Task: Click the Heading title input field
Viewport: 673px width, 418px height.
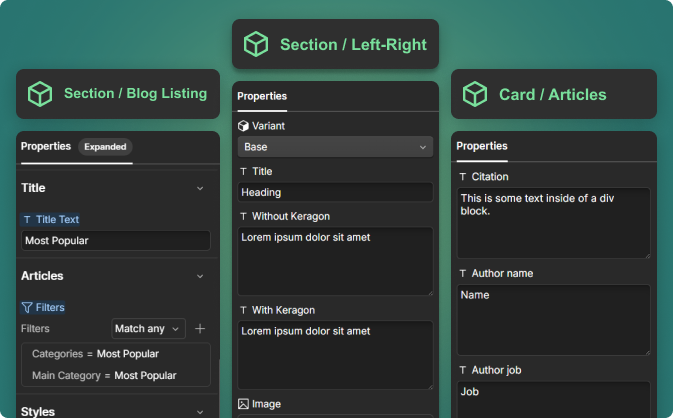Action: click(335, 192)
